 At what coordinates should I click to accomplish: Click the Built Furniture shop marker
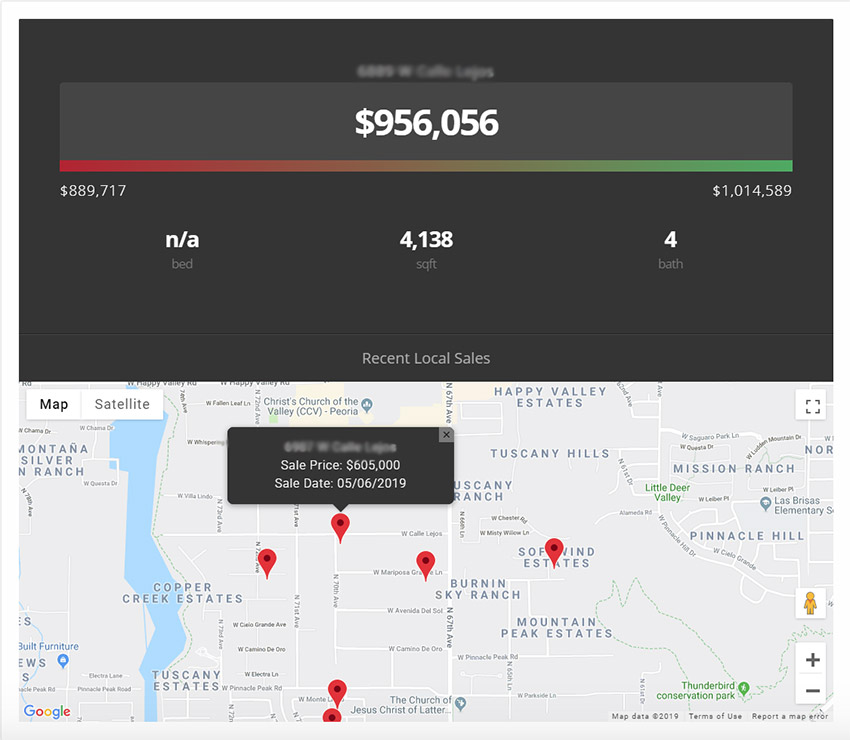(x=63, y=660)
